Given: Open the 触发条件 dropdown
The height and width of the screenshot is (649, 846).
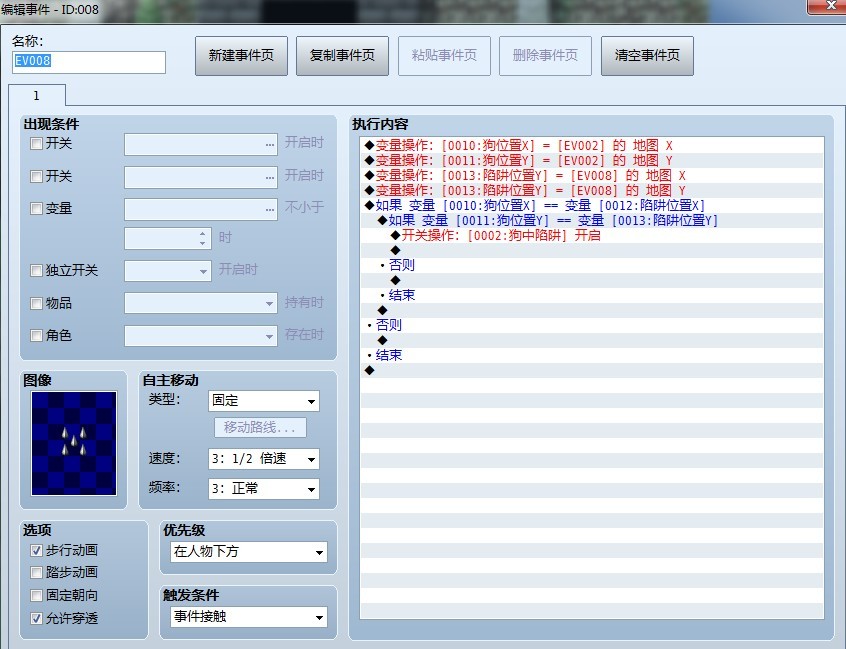Looking at the screenshot, I should [x=249, y=617].
